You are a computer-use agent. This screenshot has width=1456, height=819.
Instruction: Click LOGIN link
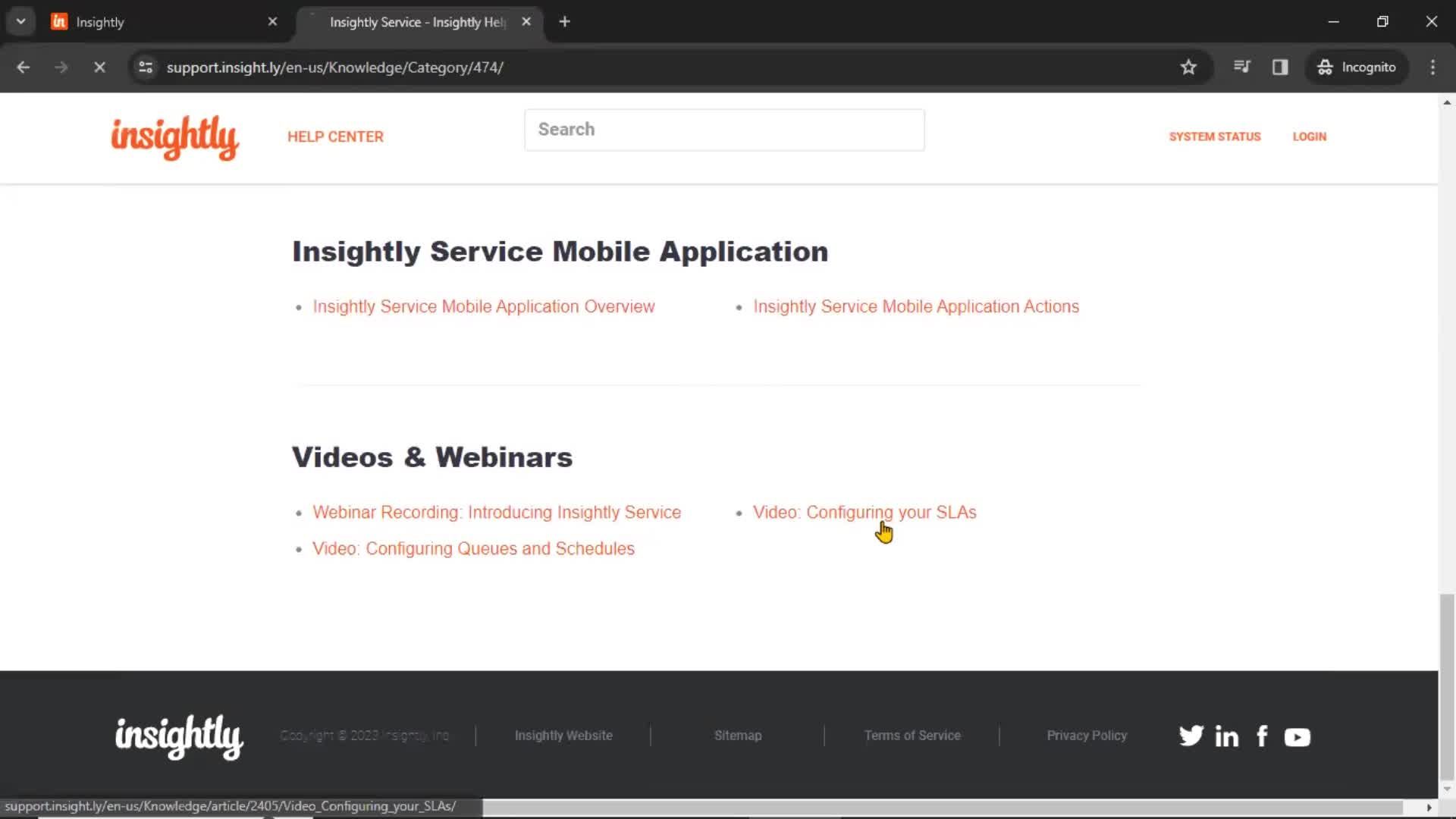coord(1310,137)
